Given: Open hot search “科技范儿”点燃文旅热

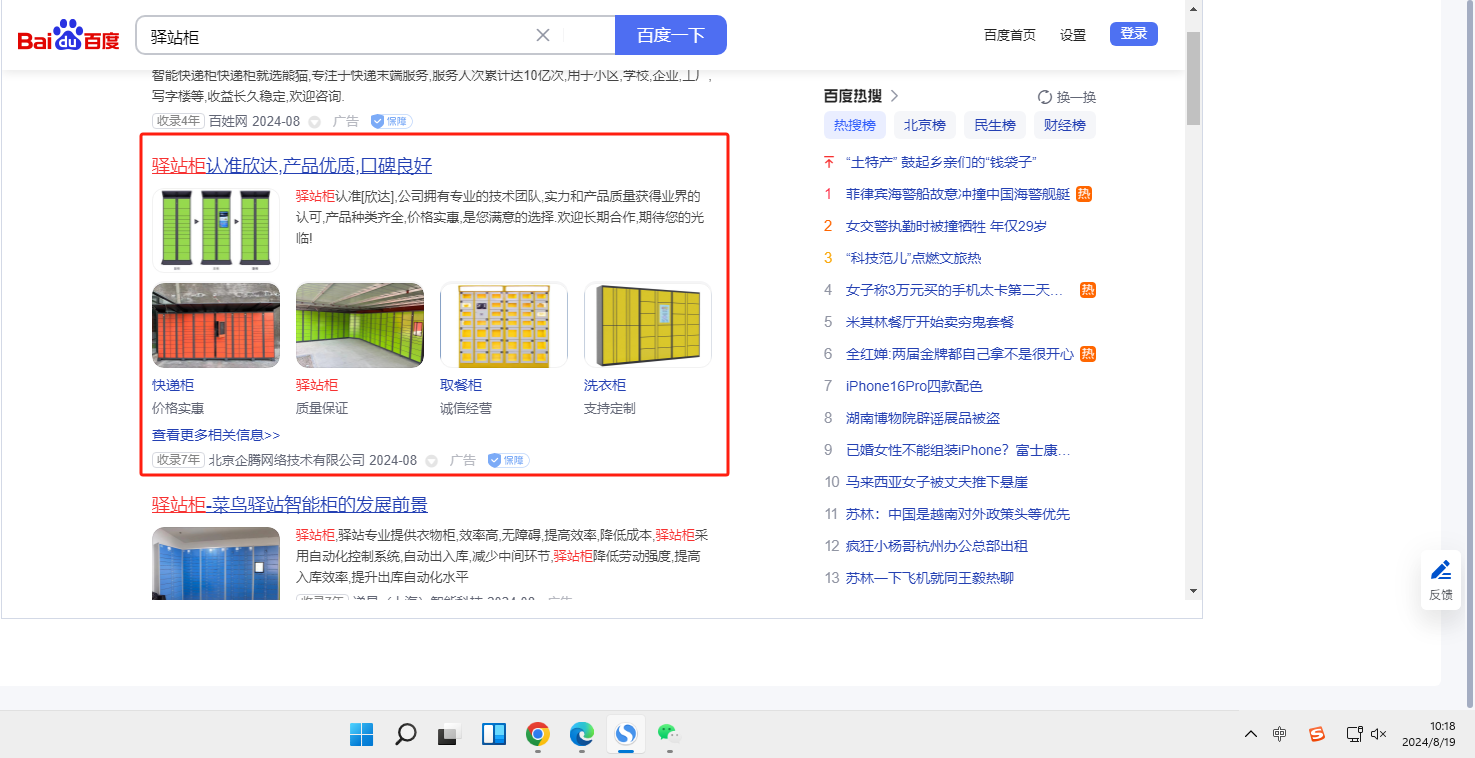Looking at the screenshot, I should point(914,258).
